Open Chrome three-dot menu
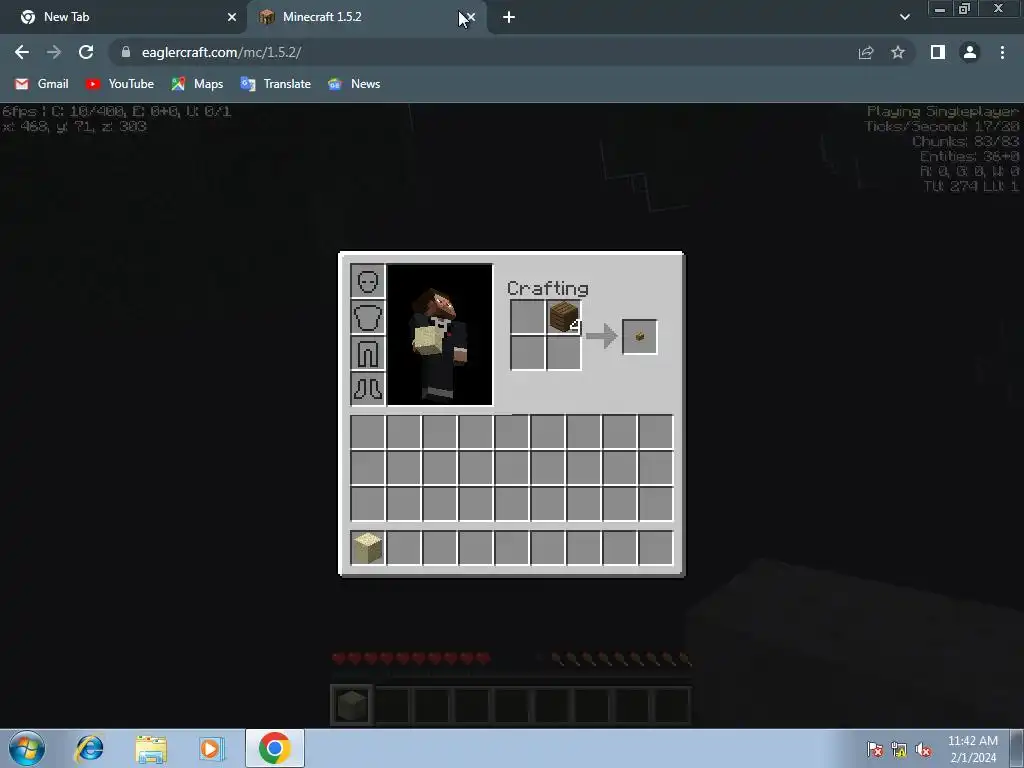 1002,52
